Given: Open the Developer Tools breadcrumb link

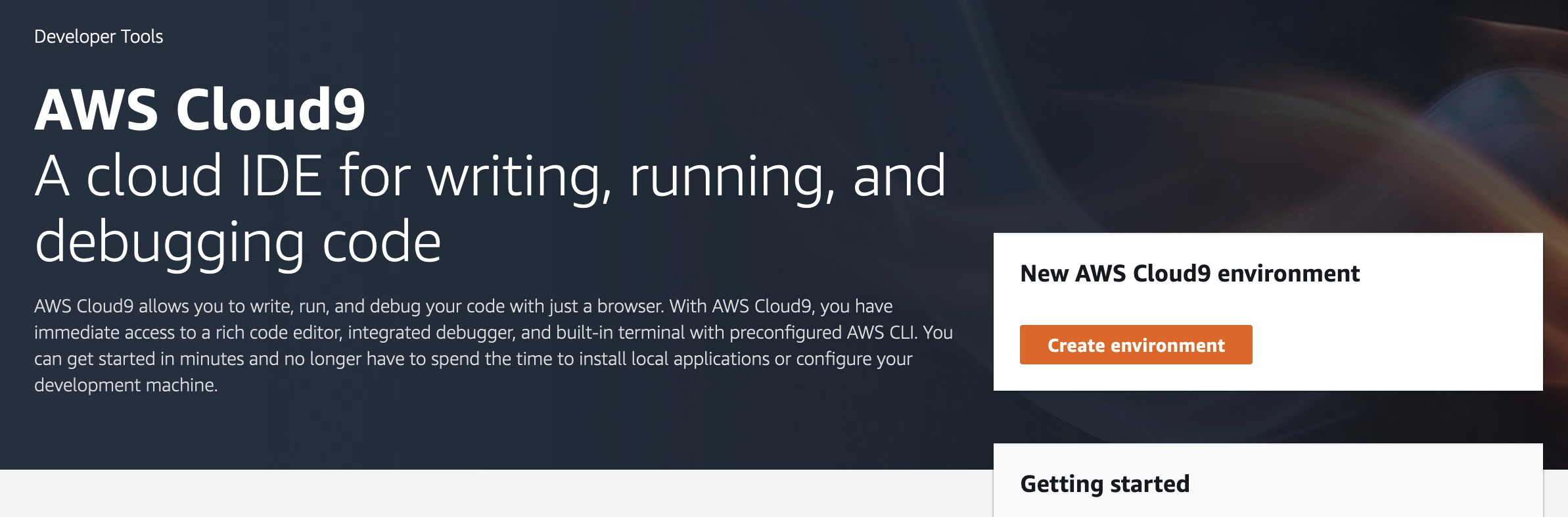Looking at the screenshot, I should (99, 36).
